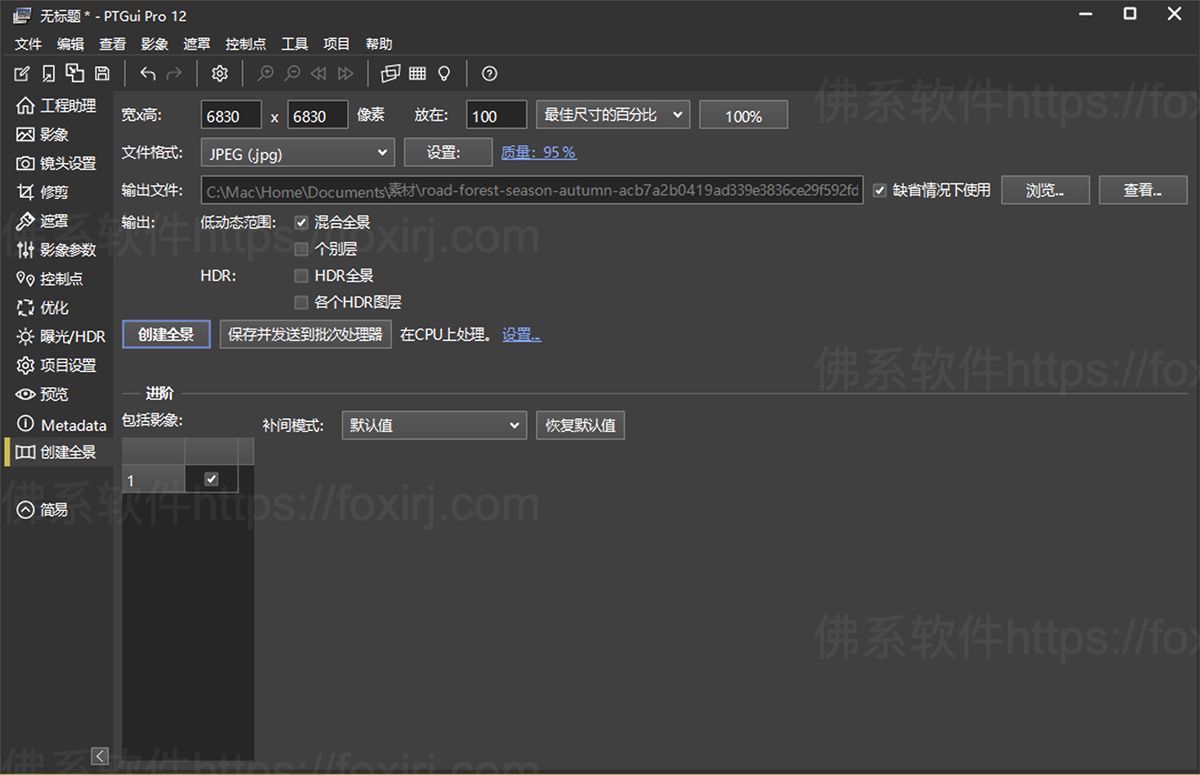Toggle the 混合全景 checkbox
Image resolution: width=1200 pixels, height=775 pixels.
pyautogui.click(x=301, y=222)
